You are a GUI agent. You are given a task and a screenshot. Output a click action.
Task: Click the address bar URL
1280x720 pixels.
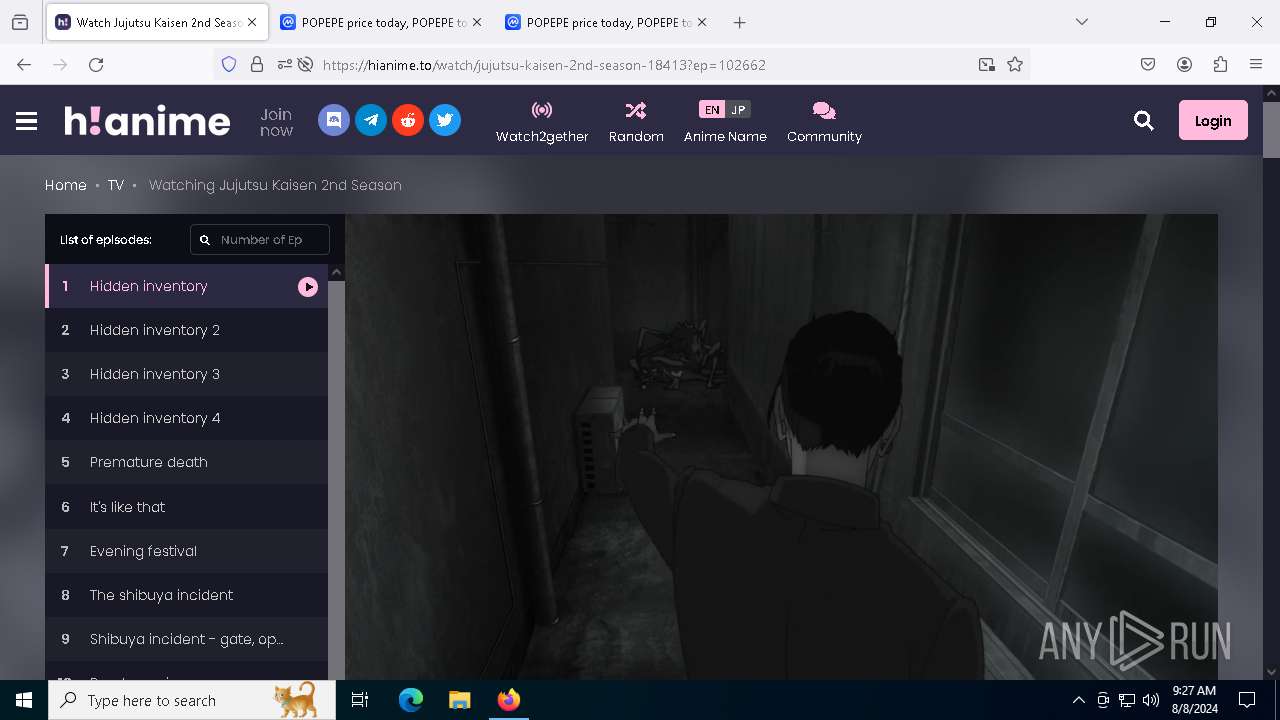pyautogui.click(x=544, y=65)
